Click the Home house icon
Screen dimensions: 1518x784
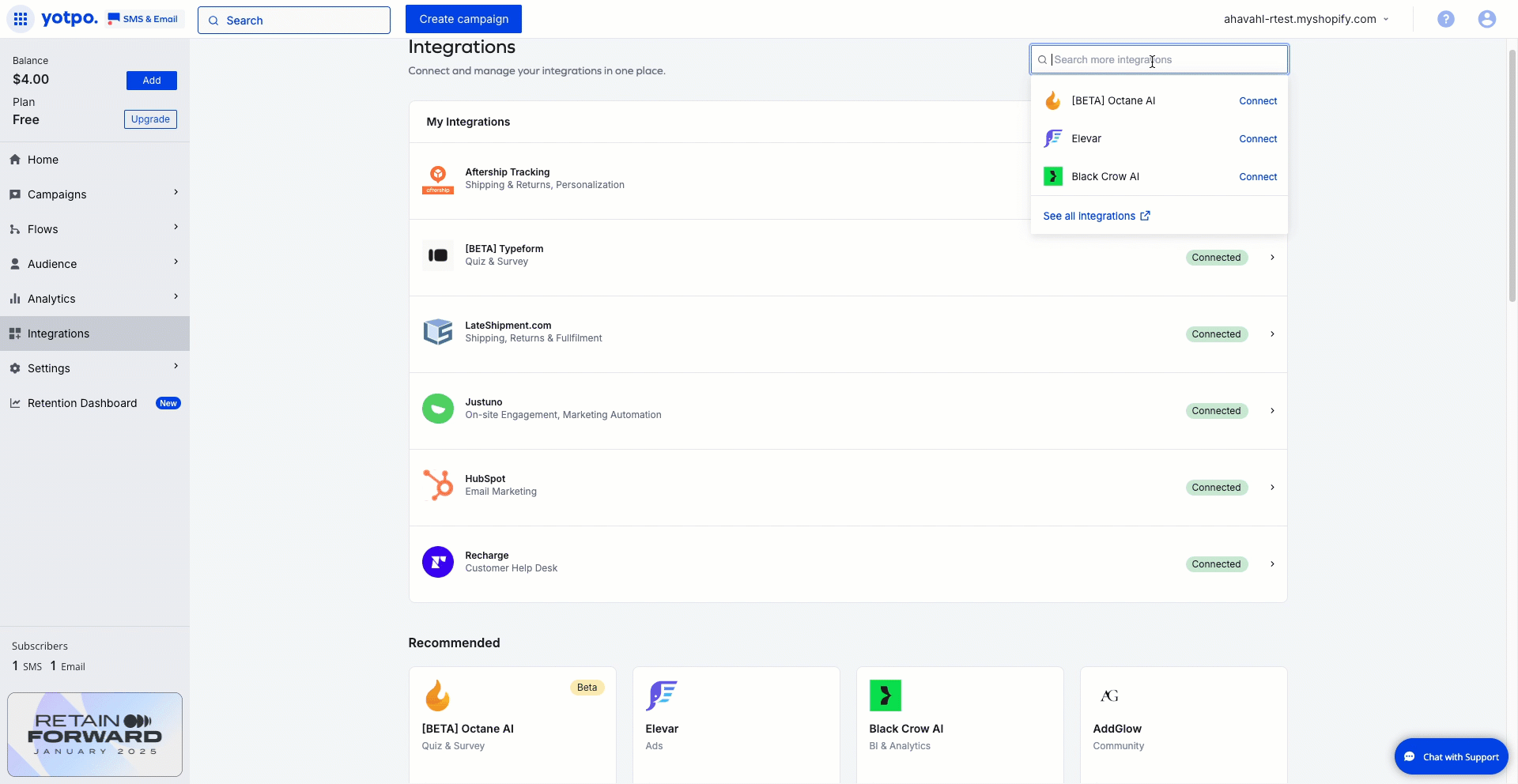pos(15,160)
